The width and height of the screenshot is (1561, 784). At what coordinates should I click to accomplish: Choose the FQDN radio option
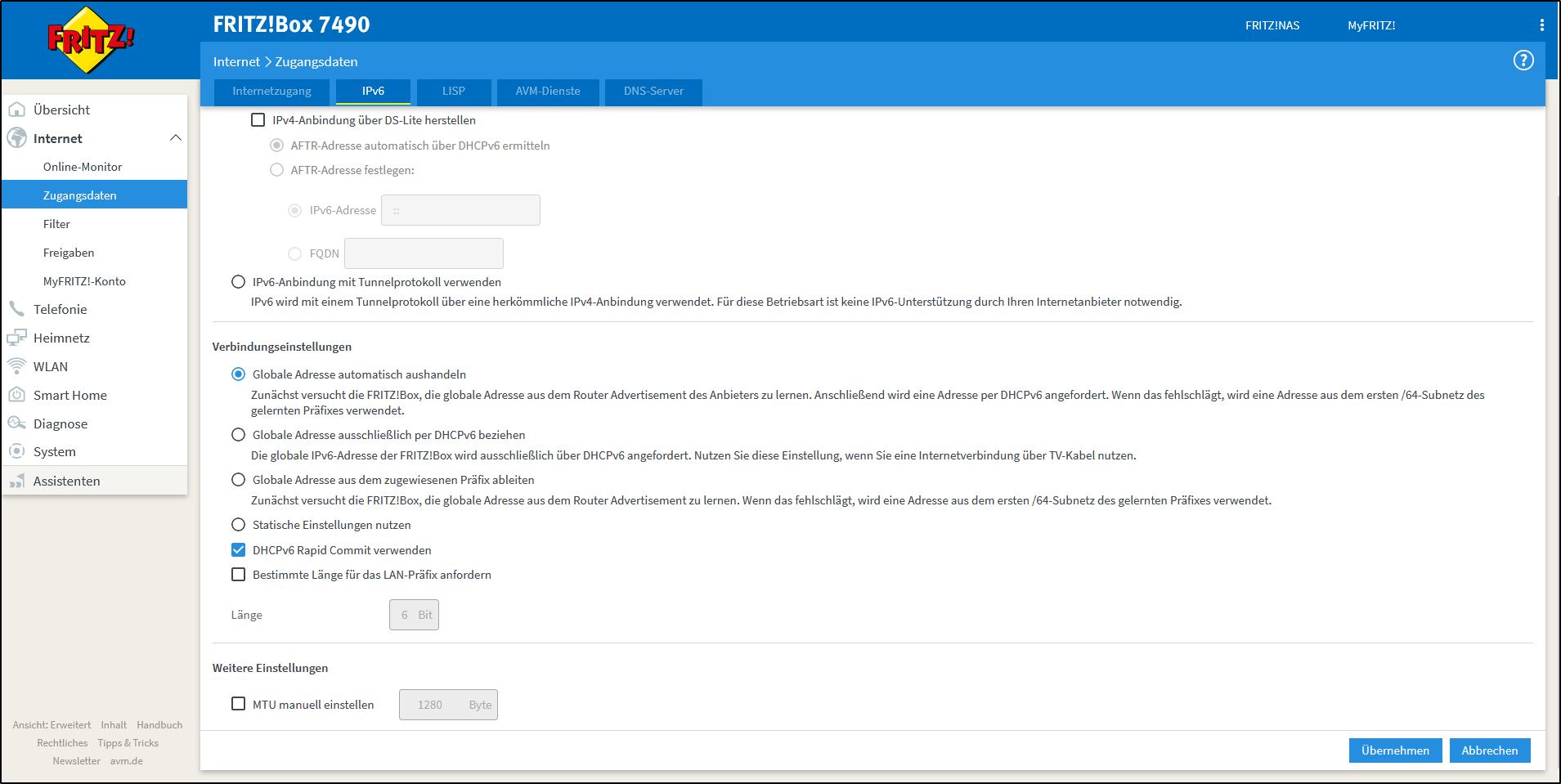[295, 253]
